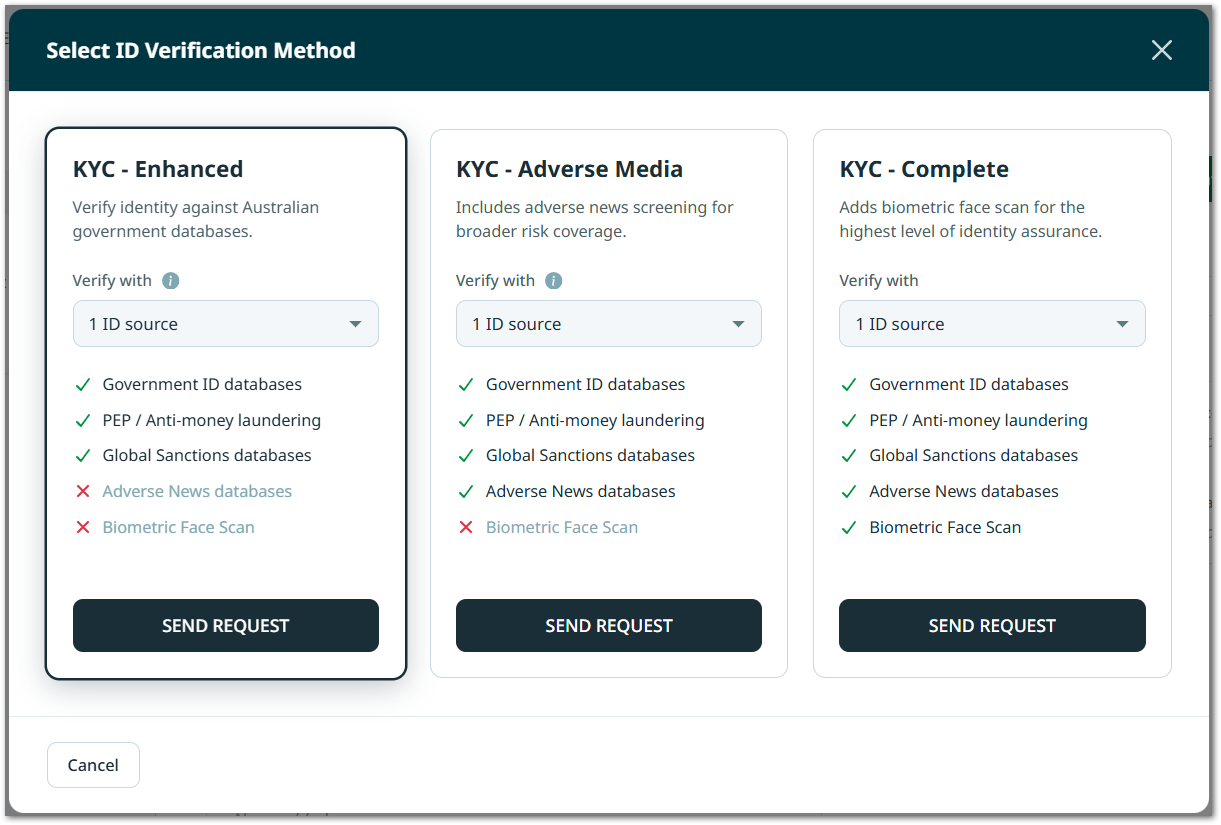Viewport: 1221px width, 825px height.
Task: Select the KYC - Complete card title
Action: point(924,169)
